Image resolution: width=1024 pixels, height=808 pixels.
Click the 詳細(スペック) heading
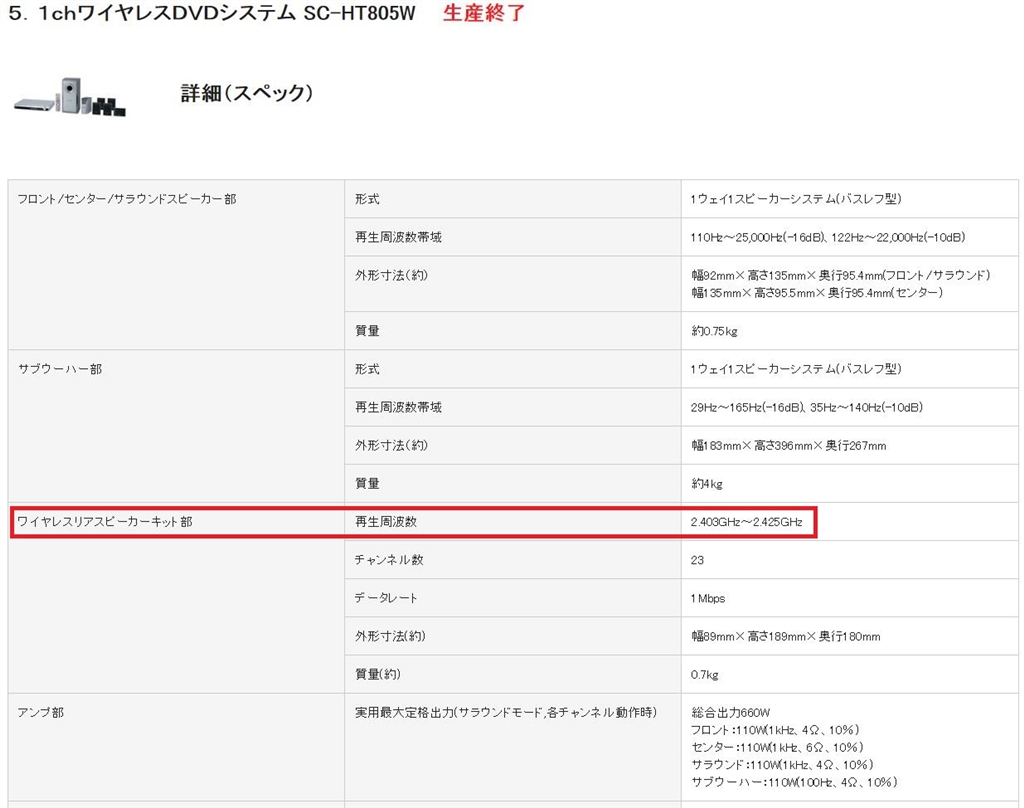tap(247, 93)
